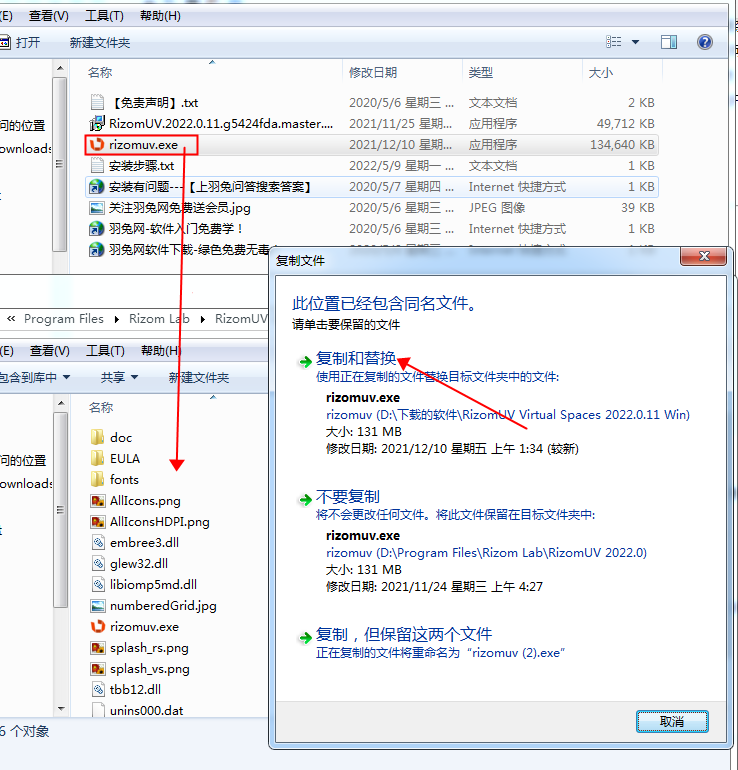Open 工具(T) menu in bottom window
Image resolution: width=738 pixels, height=770 pixels.
pyautogui.click(x=105, y=351)
